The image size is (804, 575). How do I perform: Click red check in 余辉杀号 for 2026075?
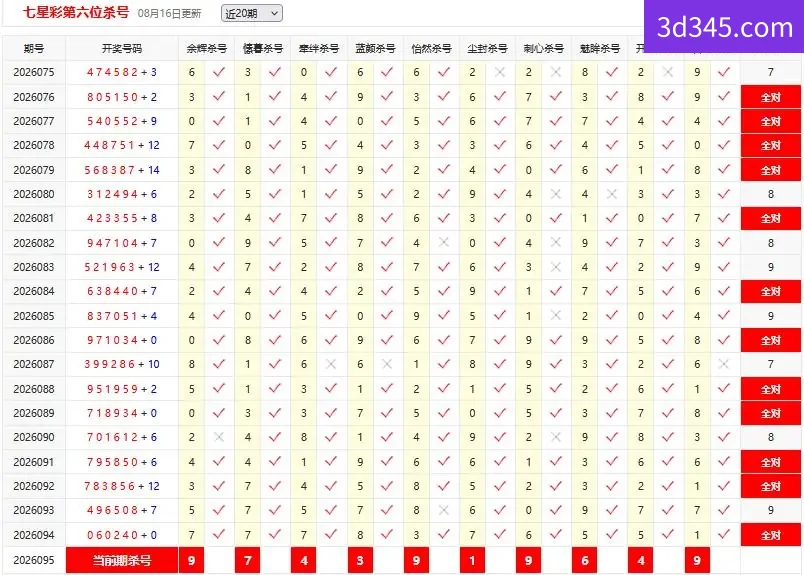pos(219,72)
